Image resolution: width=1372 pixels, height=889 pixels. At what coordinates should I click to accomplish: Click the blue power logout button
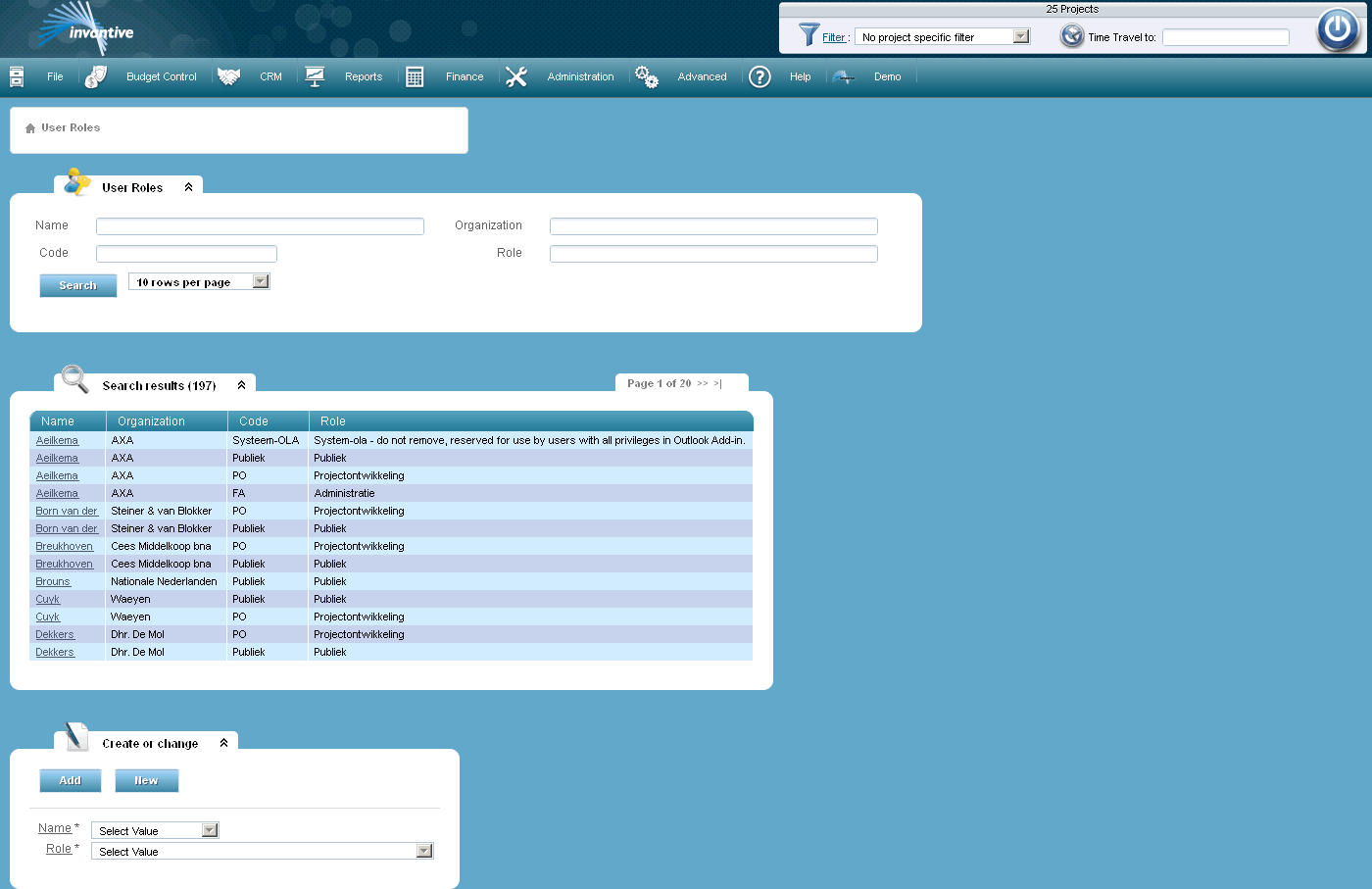click(1338, 29)
